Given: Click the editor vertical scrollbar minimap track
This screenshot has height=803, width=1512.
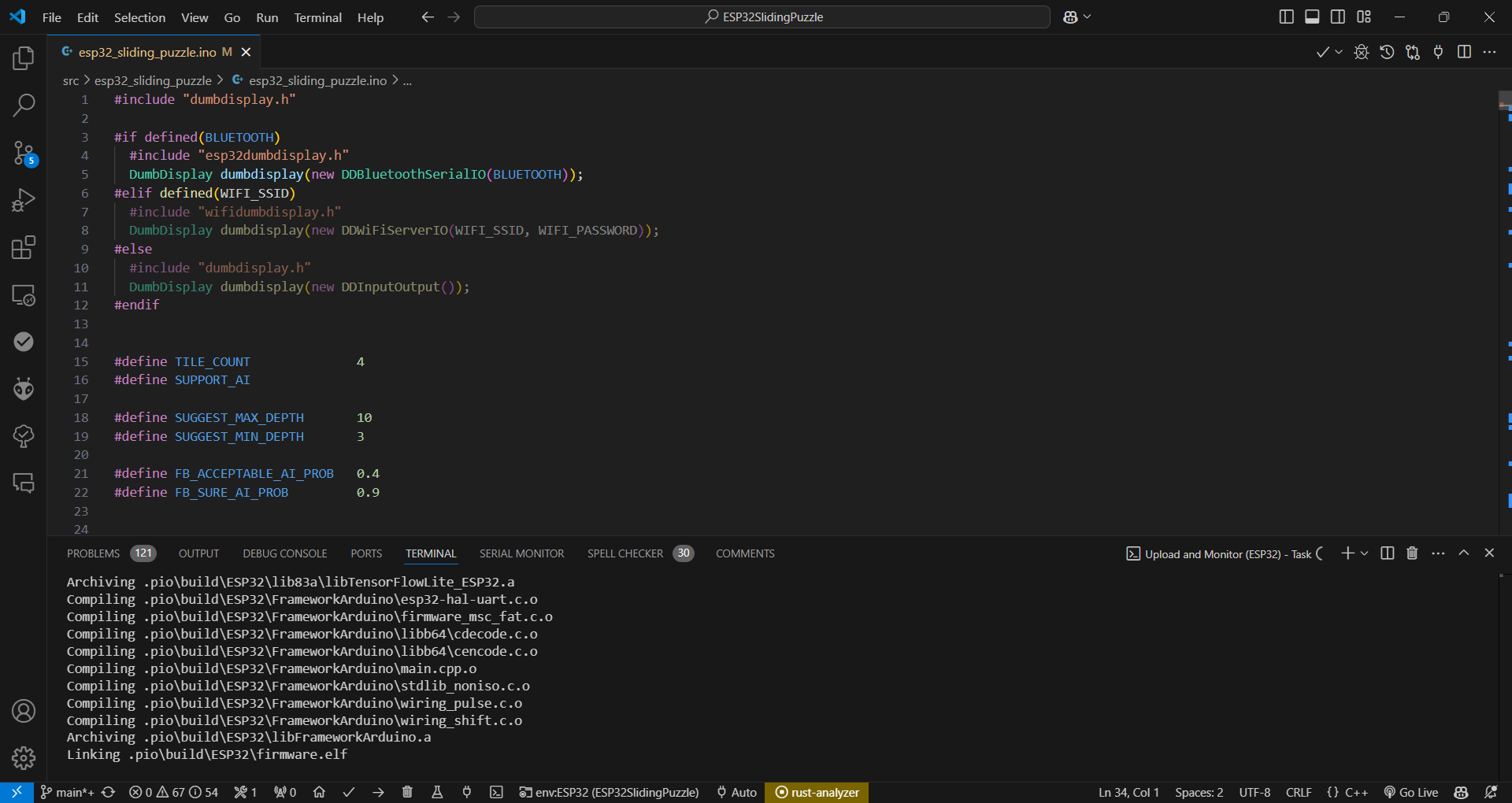Looking at the screenshot, I should coord(1505,315).
